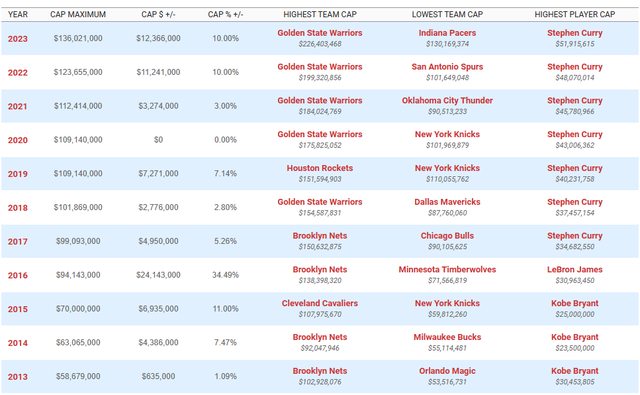Screen dimensions: 640x395
Task: Click the Houston Rockets link
Action: click(x=320, y=168)
